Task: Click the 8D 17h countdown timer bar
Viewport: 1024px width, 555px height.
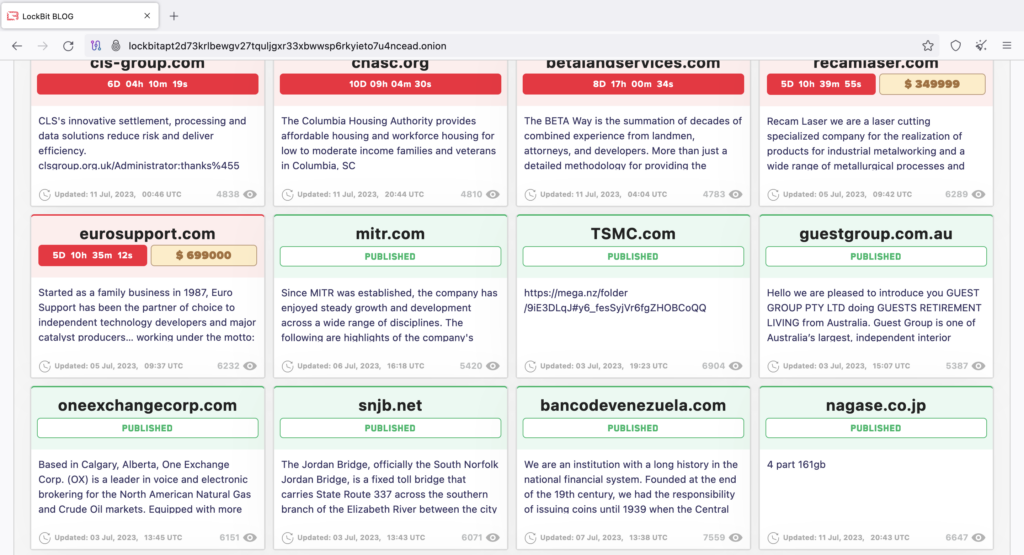Action: [633, 84]
